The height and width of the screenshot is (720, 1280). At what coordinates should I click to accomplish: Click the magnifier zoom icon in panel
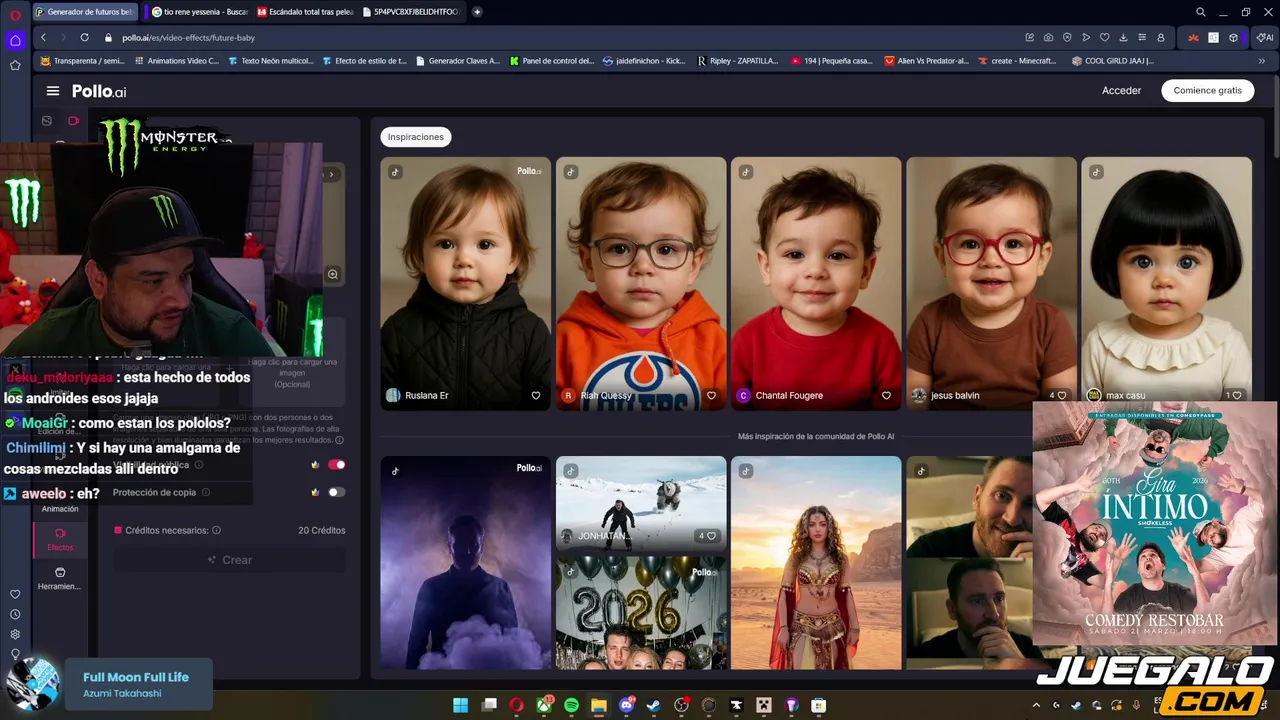coord(332,274)
